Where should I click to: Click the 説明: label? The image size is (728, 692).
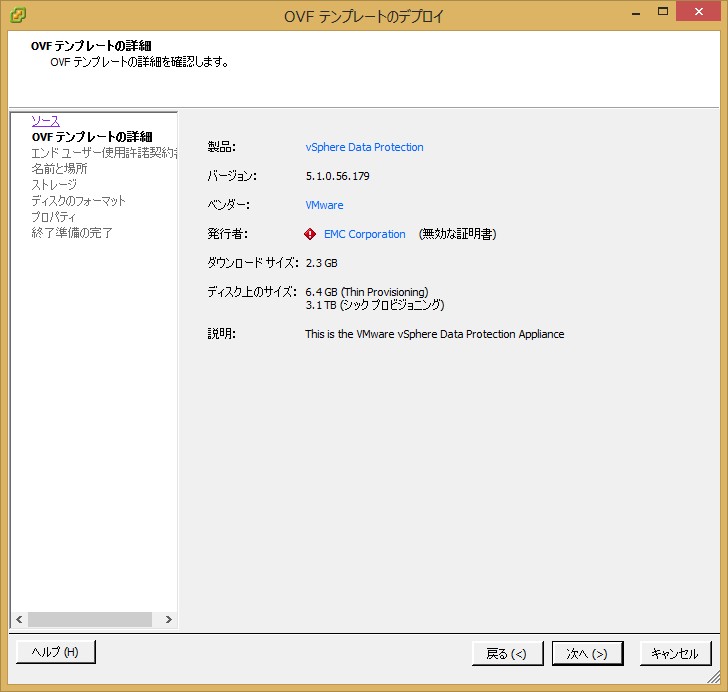pyautogui.click(x=221, y=334)
